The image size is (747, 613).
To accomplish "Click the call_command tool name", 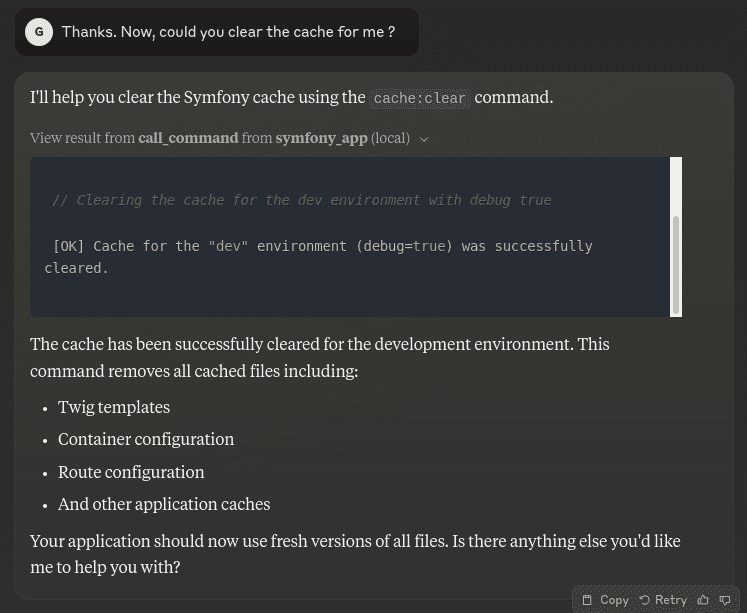I will tap(188, 138).
